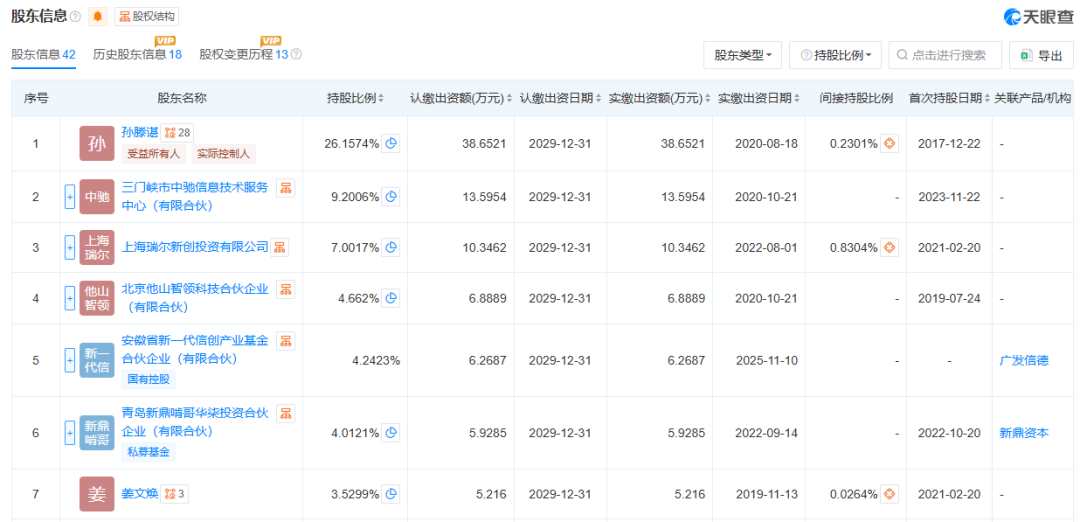Open the 广发信德 related institution link
The width and height of the screenshot is (1080, 522).
1024,360
